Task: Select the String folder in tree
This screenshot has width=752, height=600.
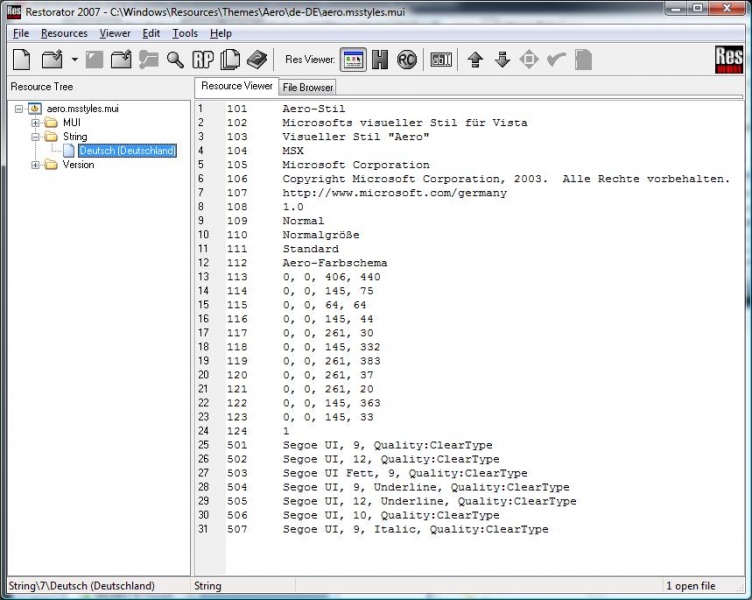Action: (75, 137)
